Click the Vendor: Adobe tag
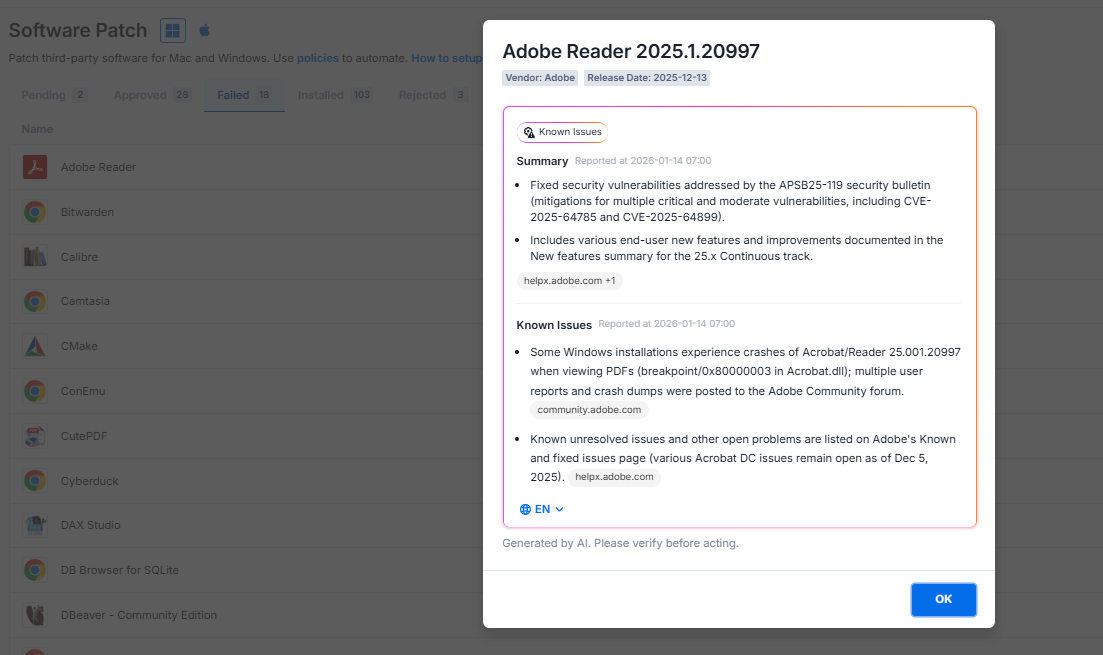1103x655 pixels. (x=540, y=78)
